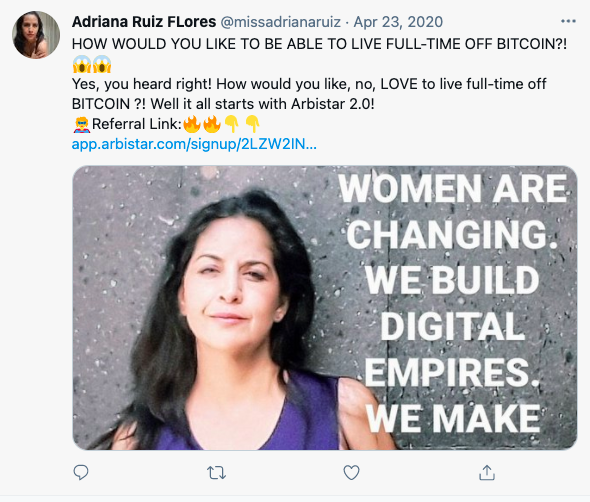Click the 'Referral Link:' text
This screenshot has width=590, height=502.
(137, 124)
